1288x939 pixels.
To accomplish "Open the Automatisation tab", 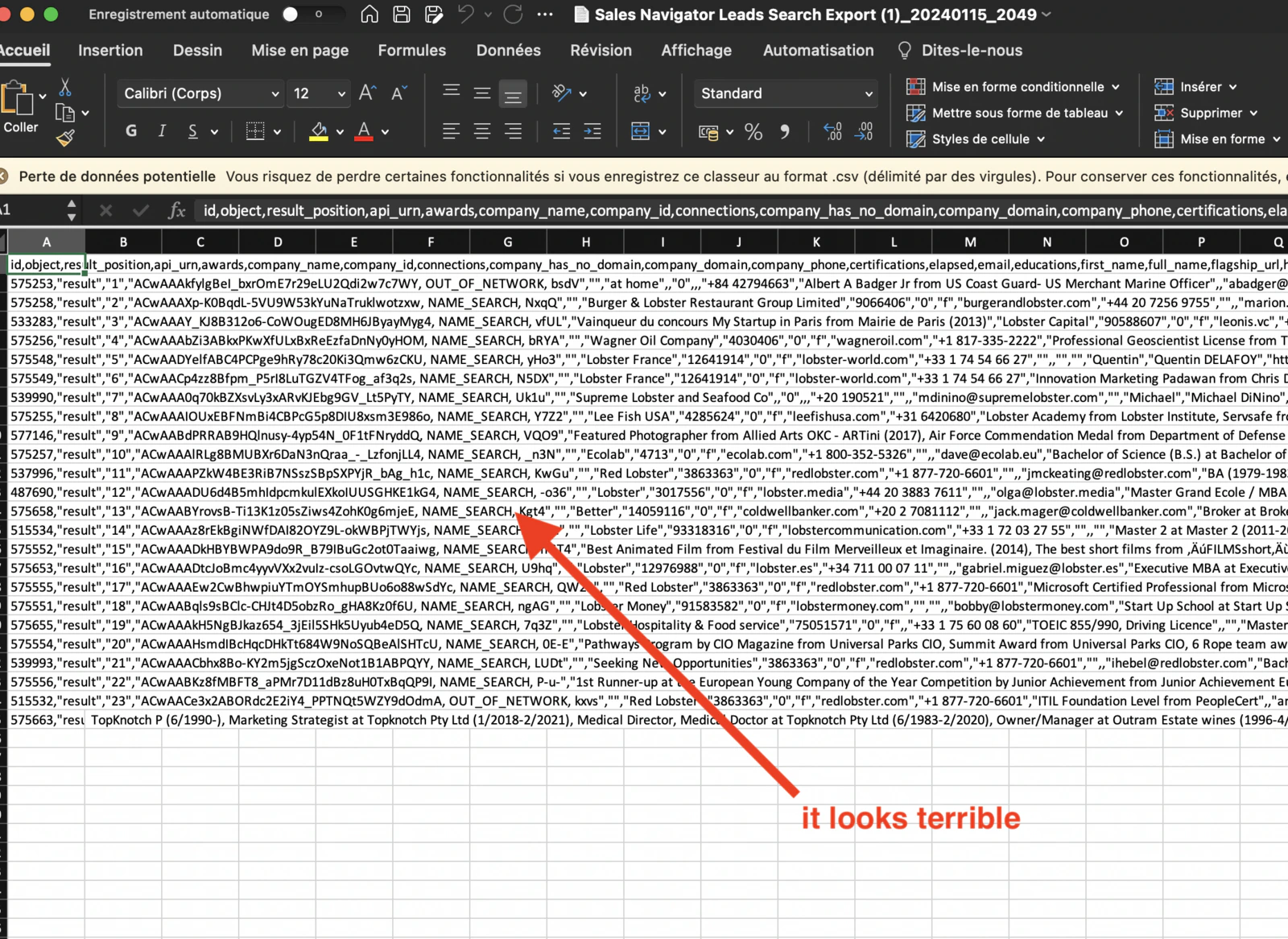I will pos(818,50).
